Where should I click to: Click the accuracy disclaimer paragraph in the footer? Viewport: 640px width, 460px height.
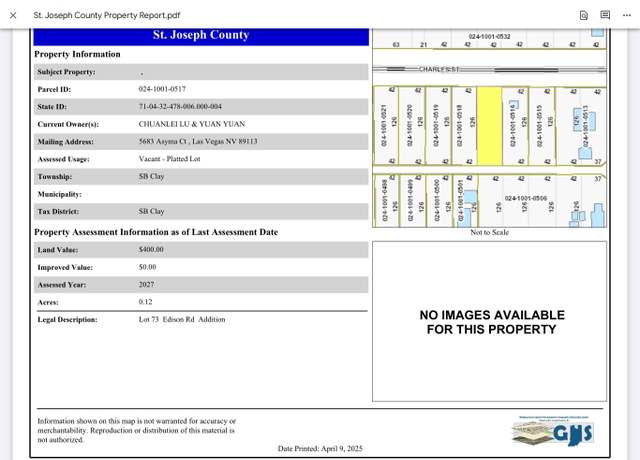137,430
